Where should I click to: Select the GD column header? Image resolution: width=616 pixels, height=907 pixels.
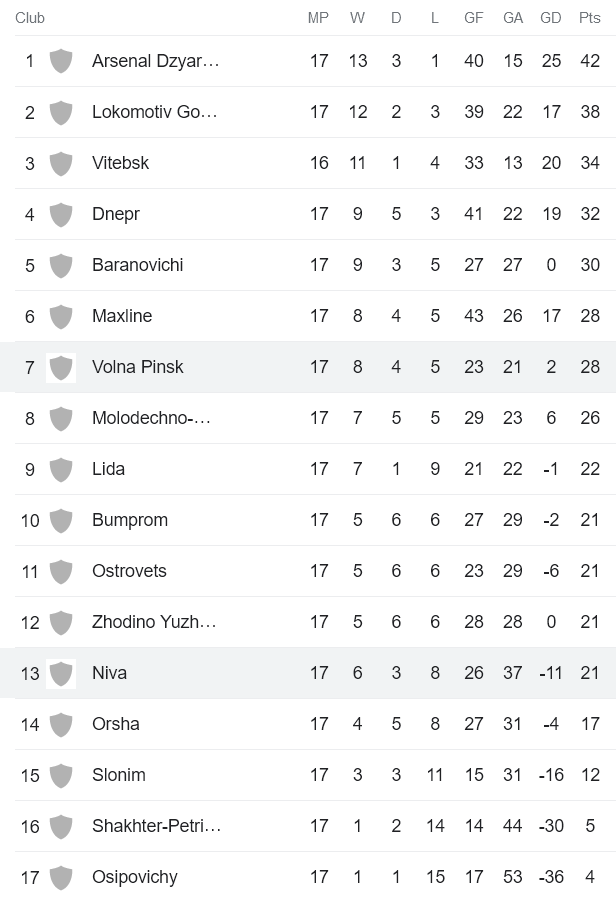(551, 17)
